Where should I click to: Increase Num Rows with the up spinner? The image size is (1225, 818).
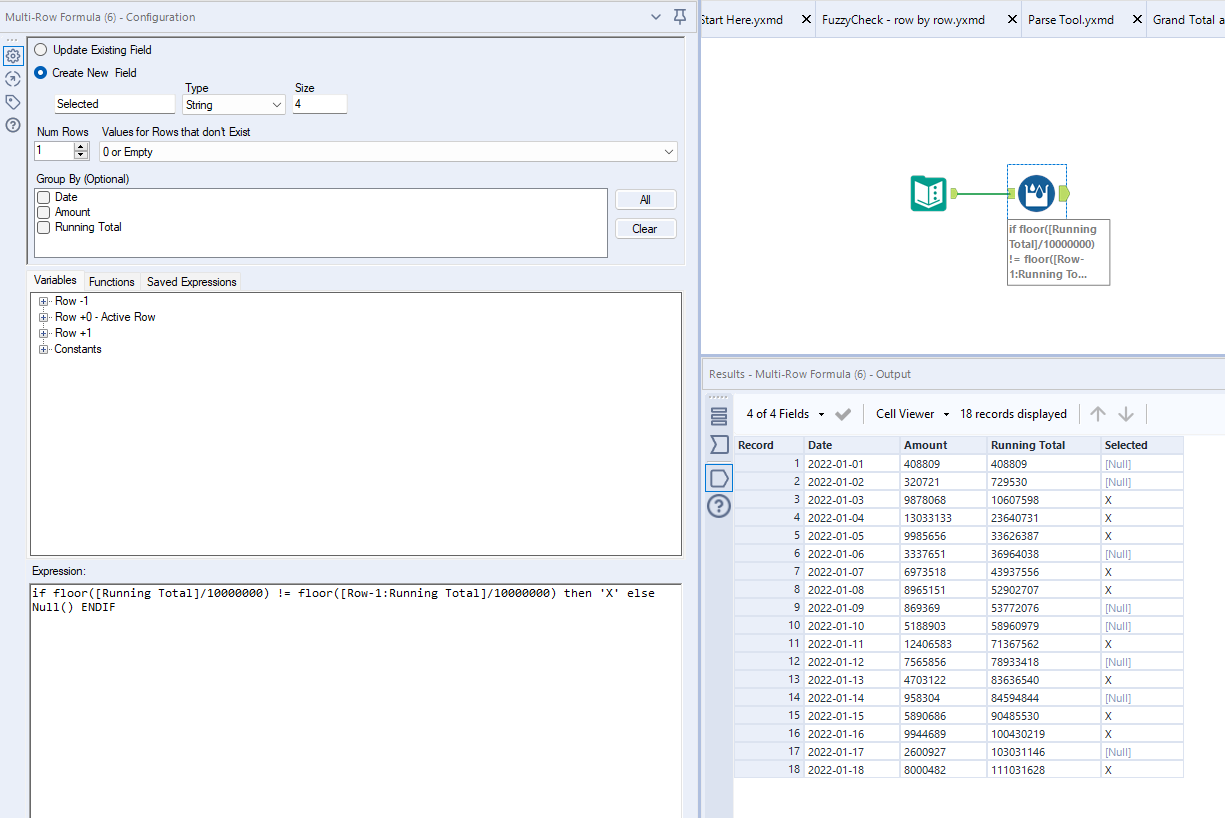click(x=82, y=147)
